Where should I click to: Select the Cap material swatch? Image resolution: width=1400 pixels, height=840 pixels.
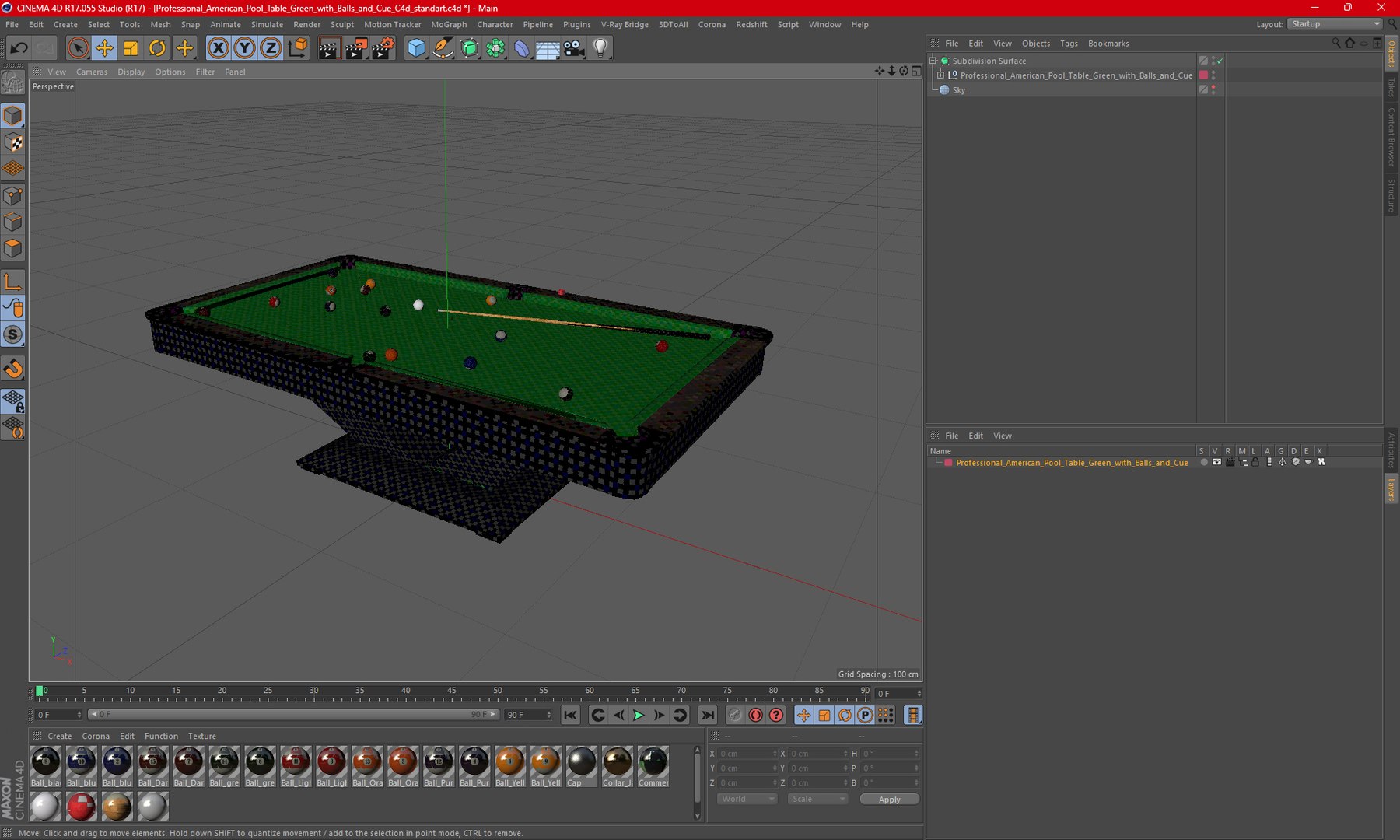click(581, 767)
